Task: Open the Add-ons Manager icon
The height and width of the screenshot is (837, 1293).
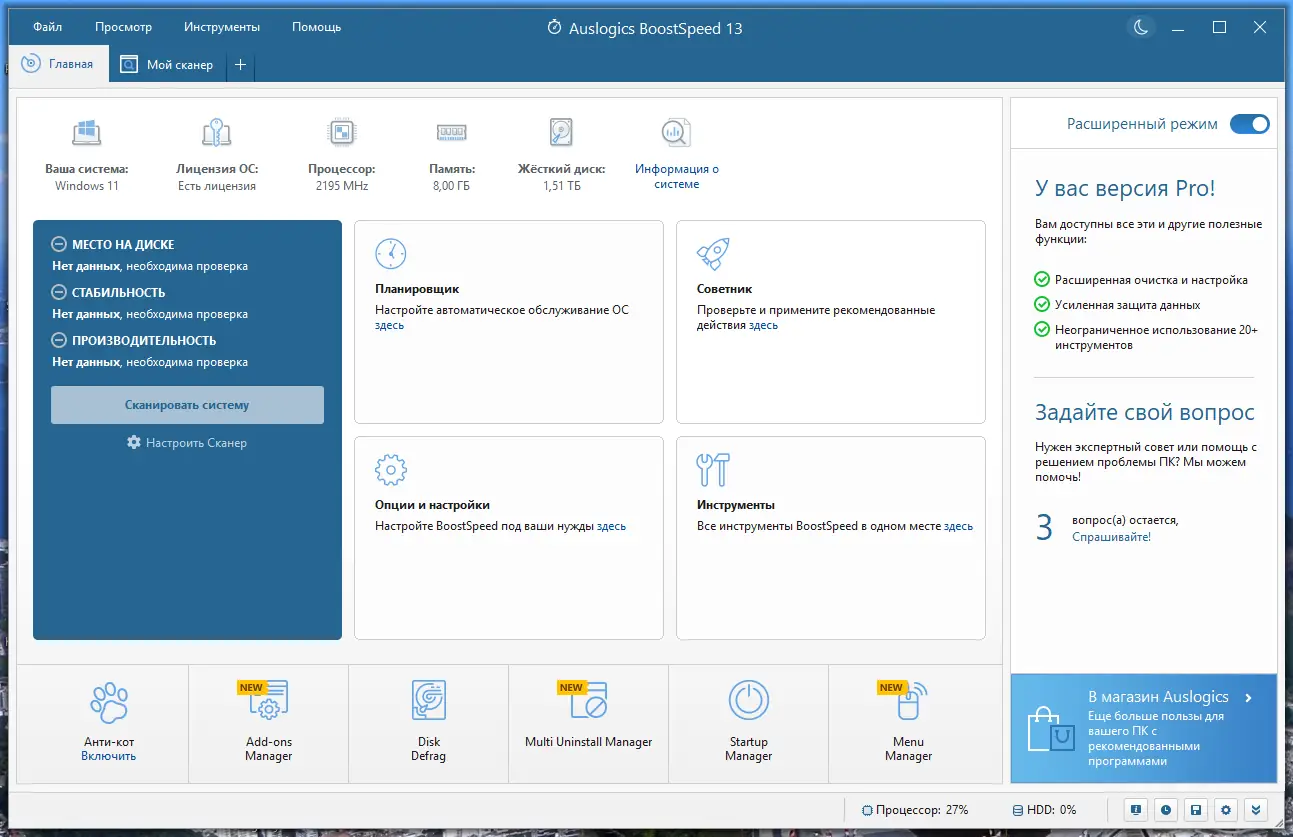Action: tap(268, 700)
